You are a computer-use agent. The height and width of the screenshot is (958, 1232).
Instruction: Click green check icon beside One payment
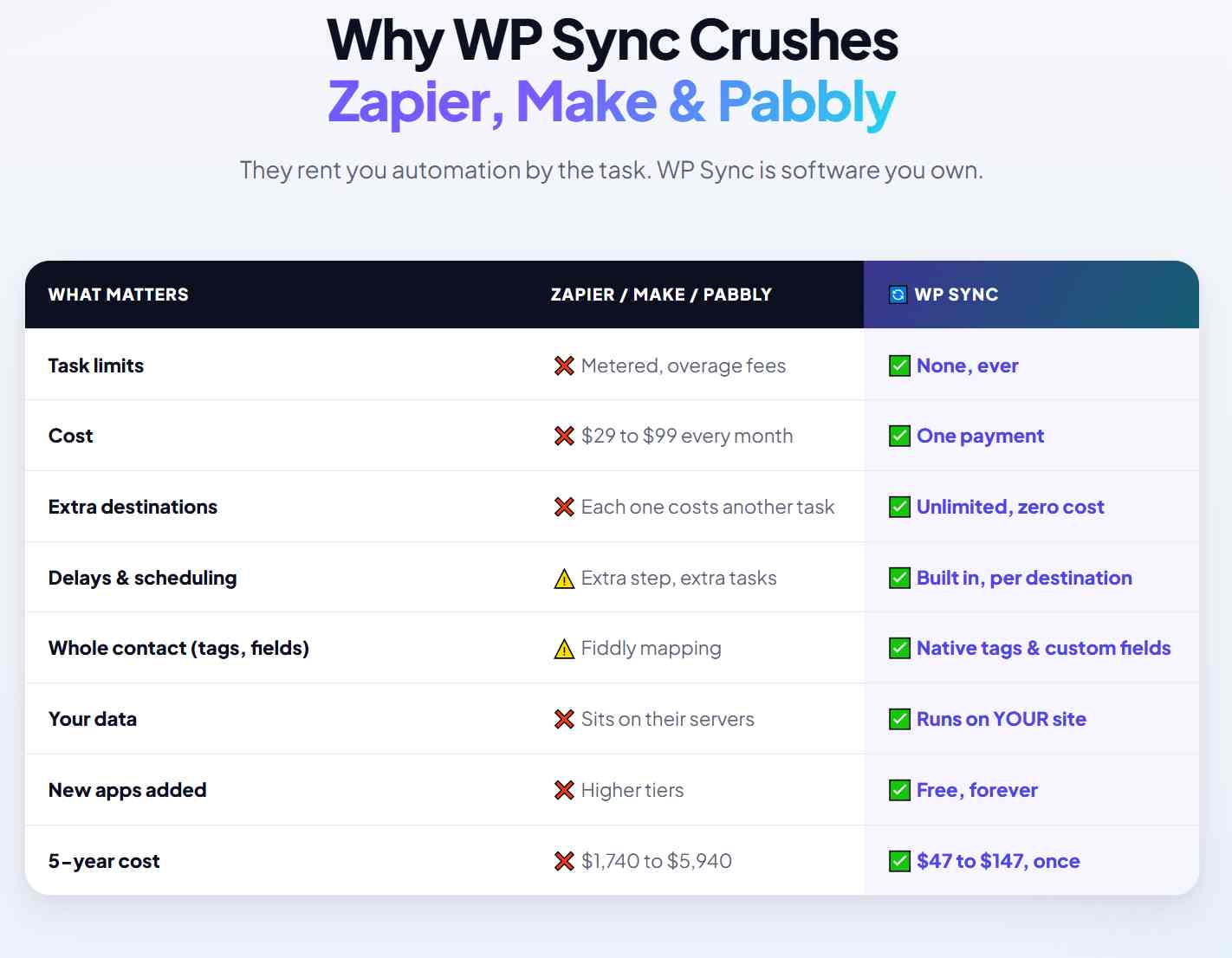(899, 436)
